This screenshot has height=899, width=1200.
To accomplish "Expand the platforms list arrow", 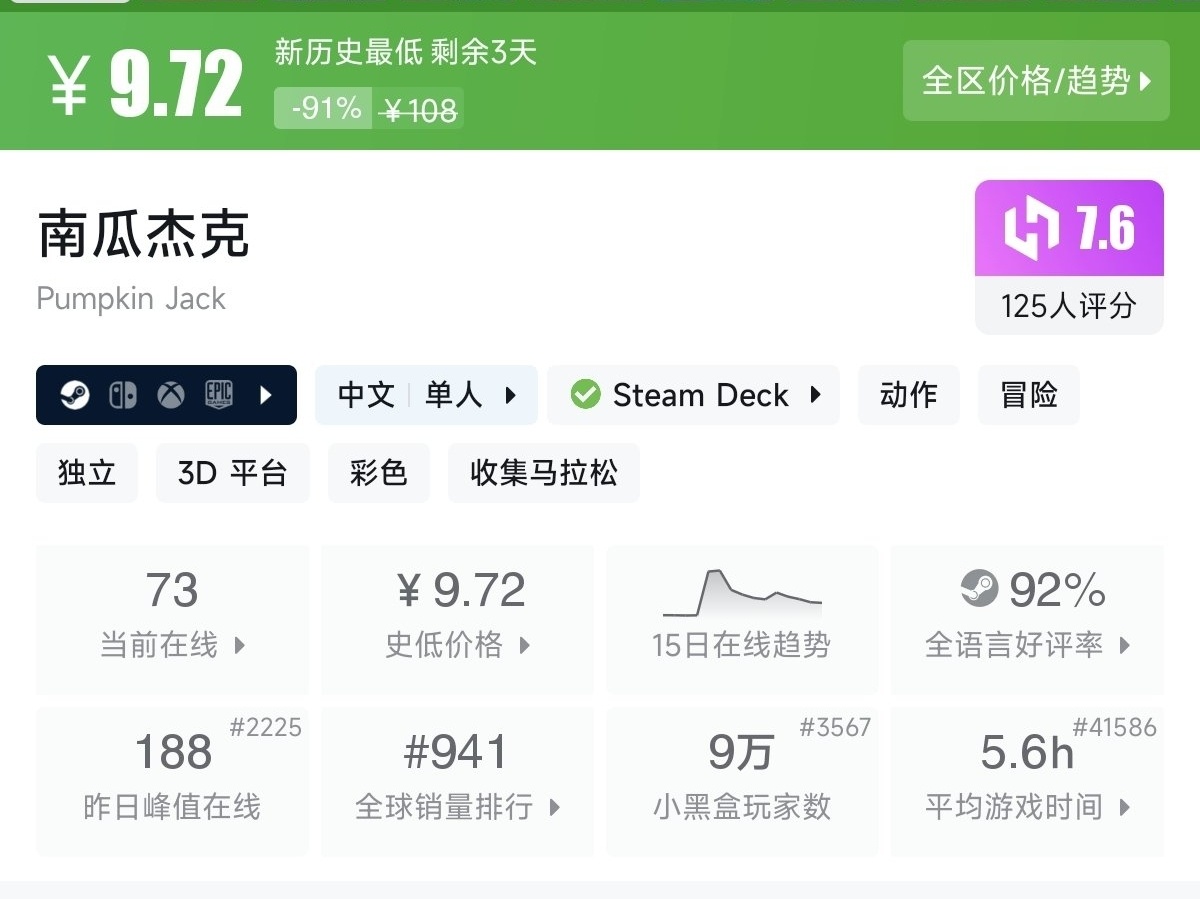I will 266,395.
